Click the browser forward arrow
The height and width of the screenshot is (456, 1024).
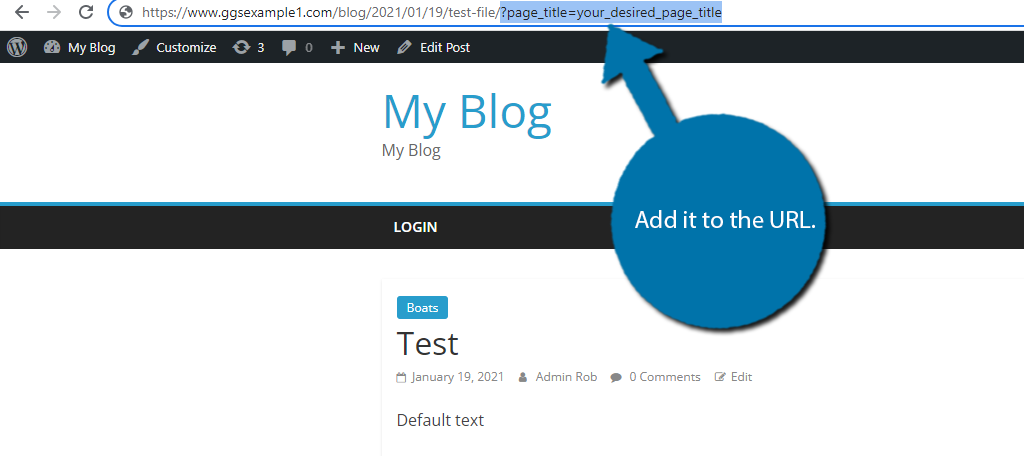54,12
